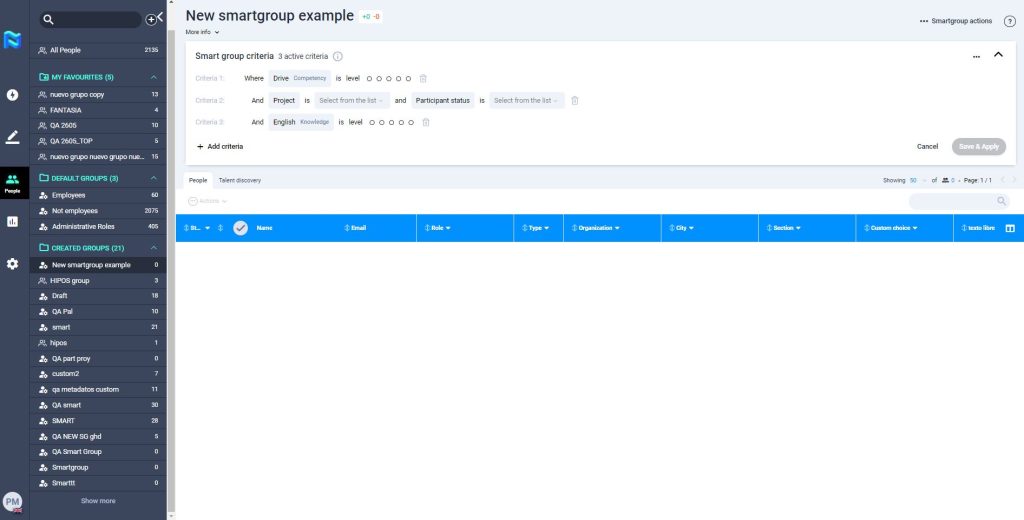The height and width of the screenshot is (520, 1024).
Task: Switch to the Talent discovery tab
Action: (x=240, y=180)
